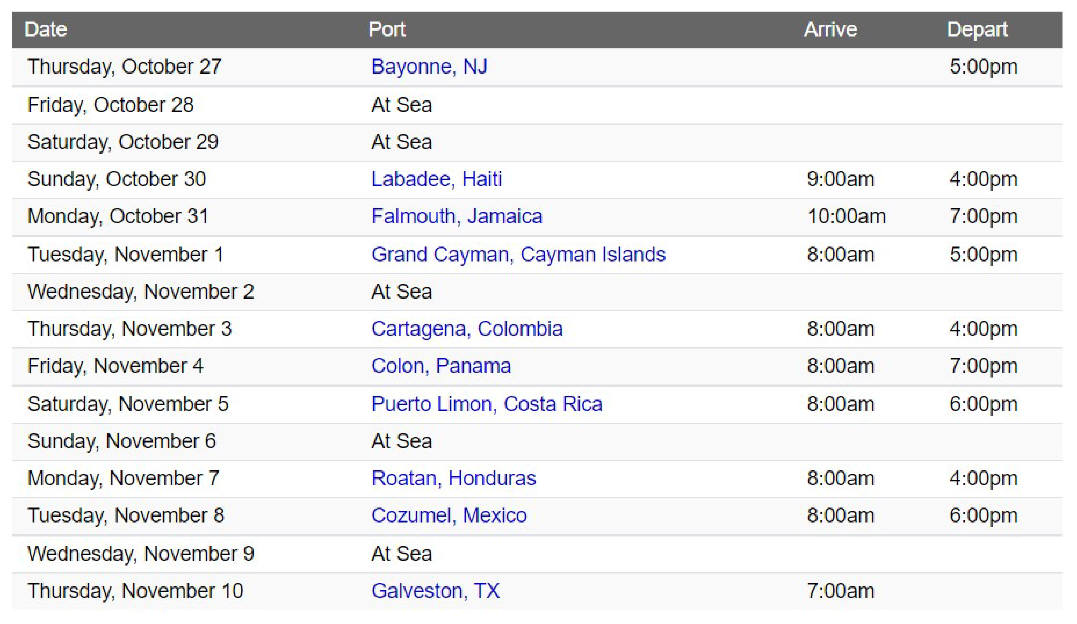Select the Thursday, October 27 date cell
Image resolution: width=1077 pixels, height=624 pixels.
[x=124, y=67]
